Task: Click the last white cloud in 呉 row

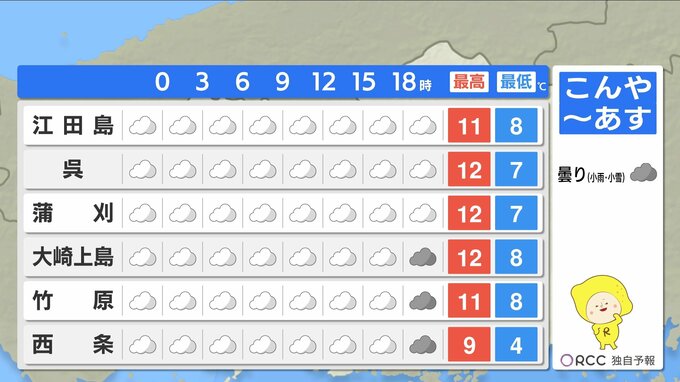Action: pyautogui.click(x=423, y=170)
